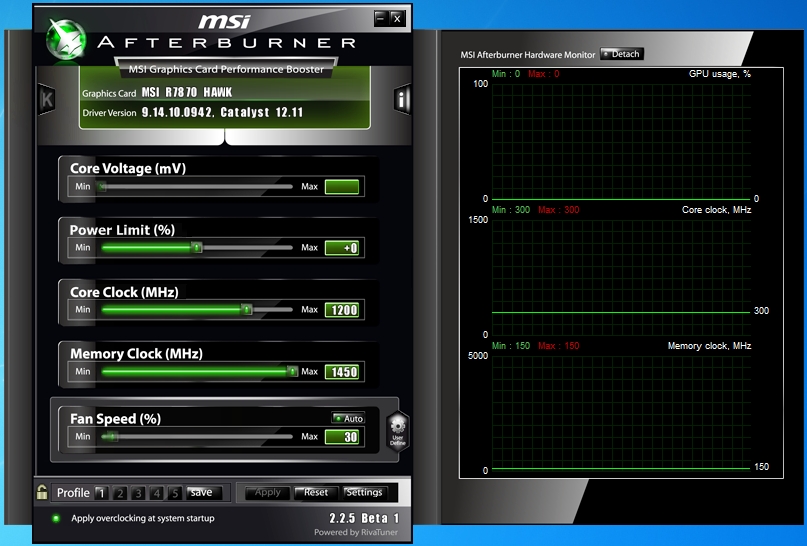807x546 pixels.
Task: Select profile slot 2
Action: point(119,493)
